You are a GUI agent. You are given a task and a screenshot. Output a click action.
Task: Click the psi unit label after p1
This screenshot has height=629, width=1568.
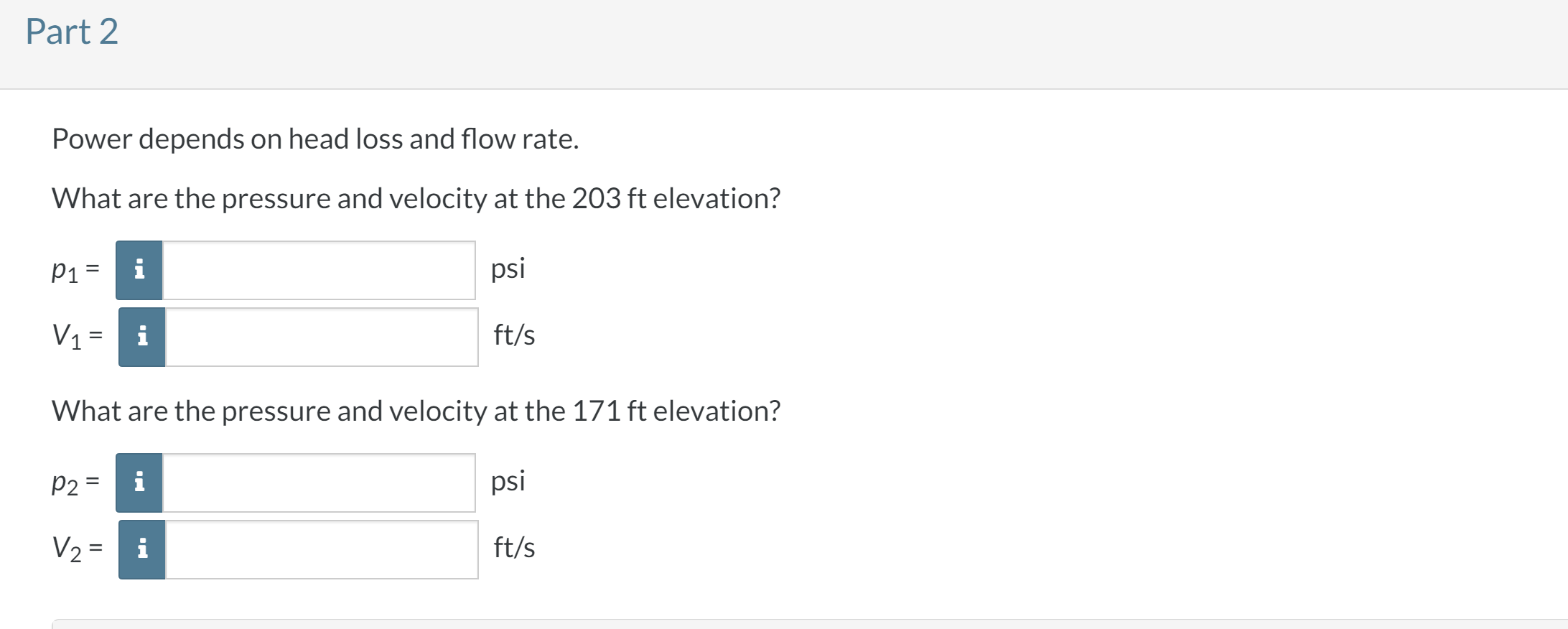pyautogui.click(x=508, y=269)
